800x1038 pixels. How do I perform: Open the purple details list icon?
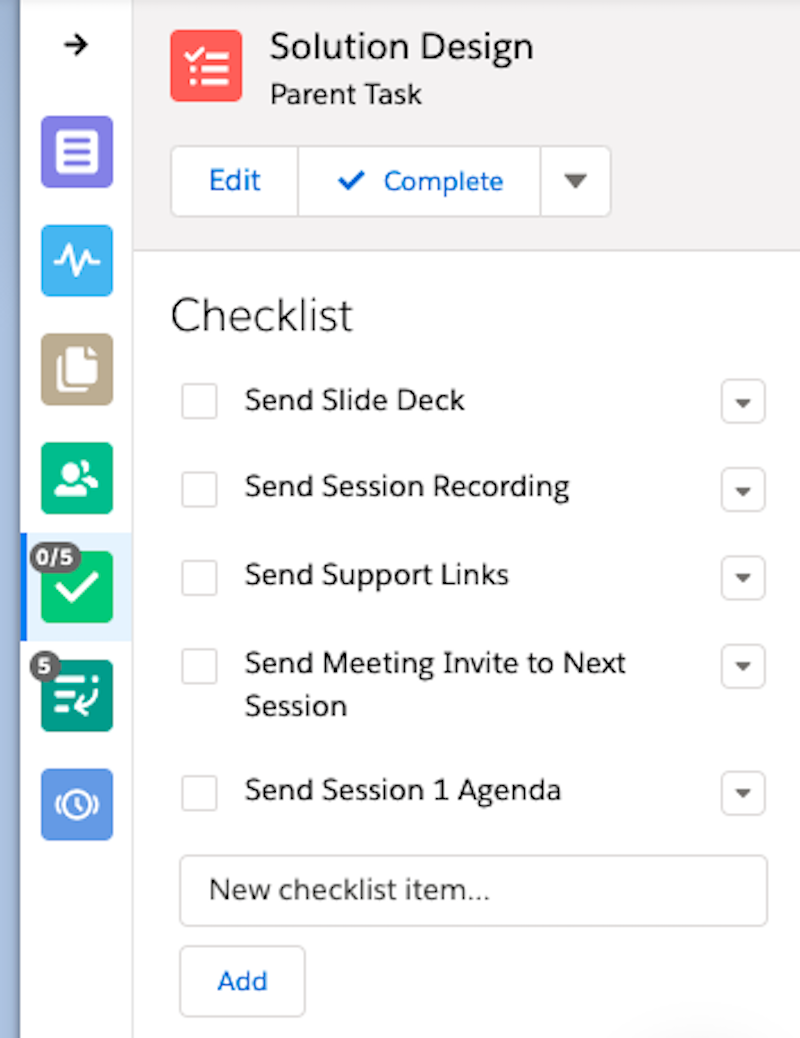[x=77, y=152]
